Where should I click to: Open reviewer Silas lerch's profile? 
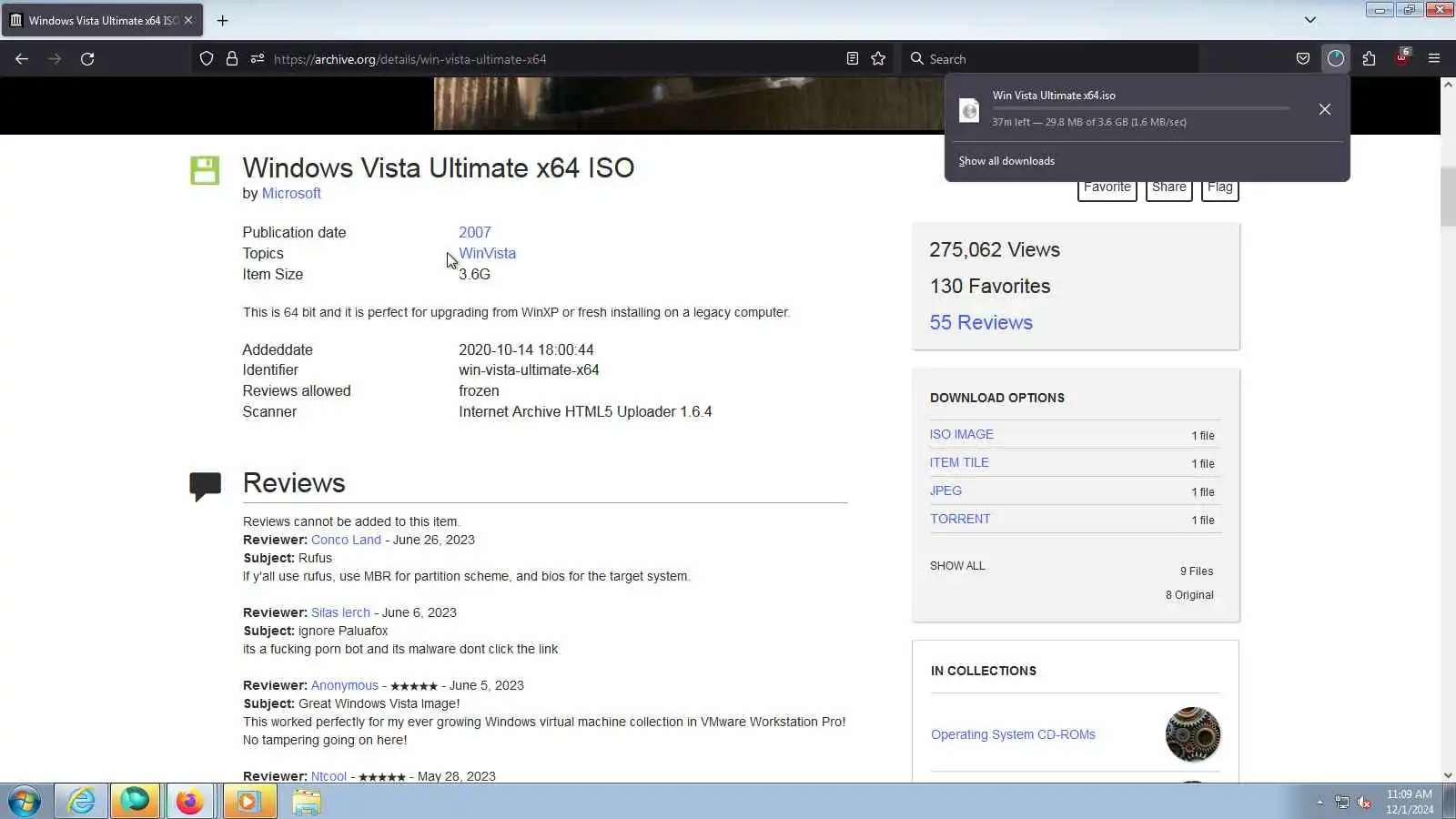pos(340,612)
